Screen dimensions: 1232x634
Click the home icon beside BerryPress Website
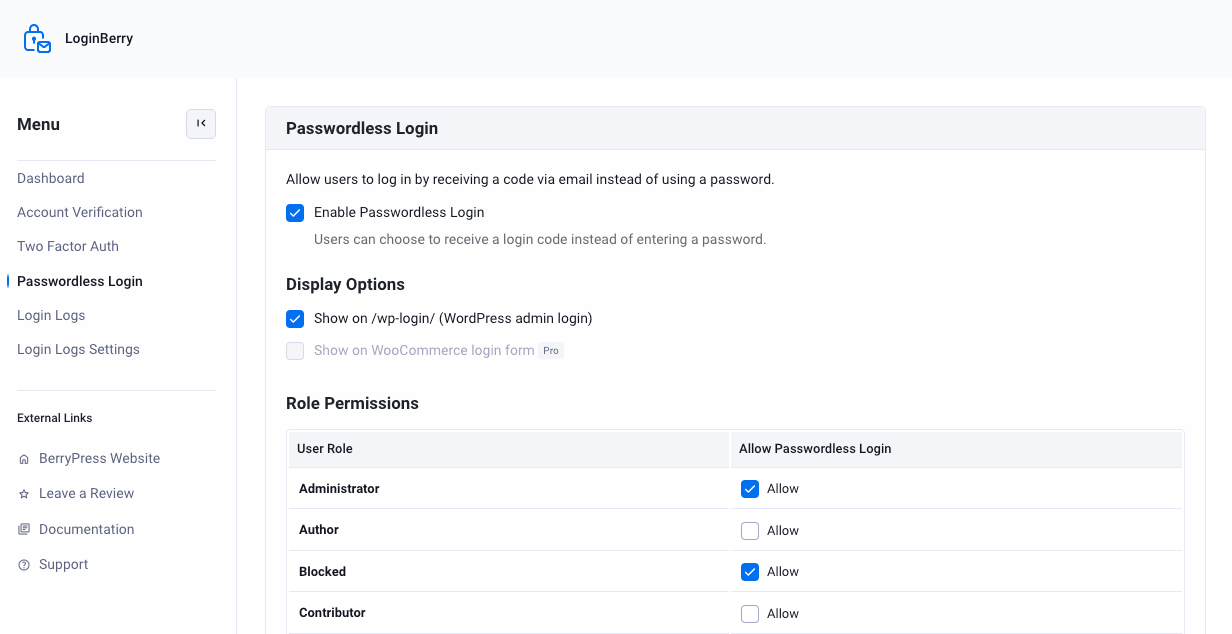coord(24,459)
